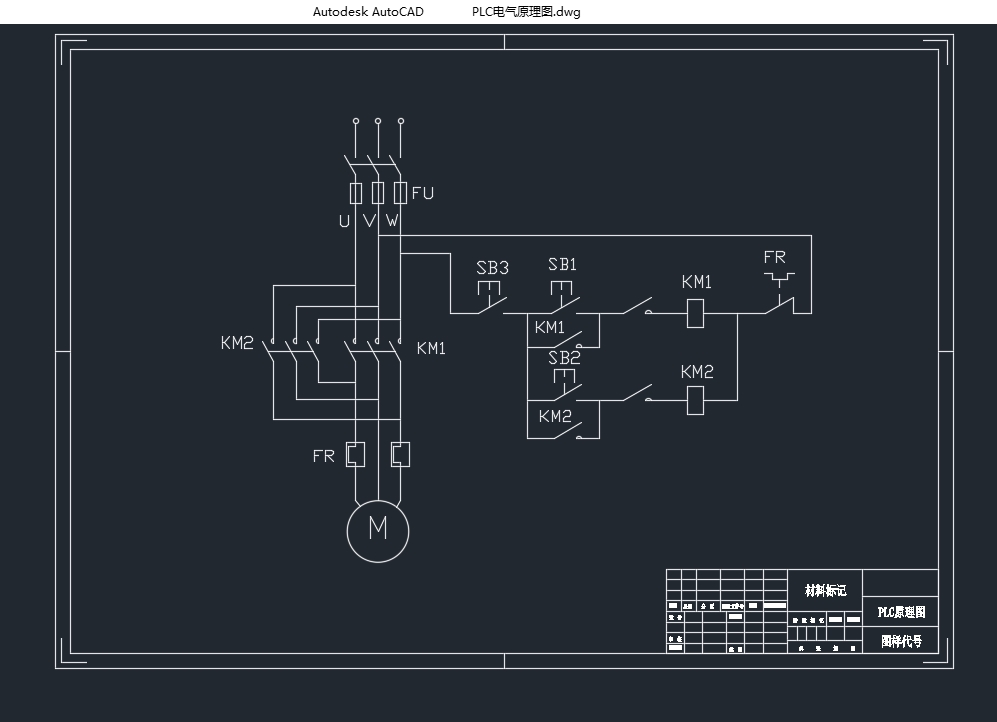This screenshot has width=997, height=722.
Task: Select the W phase label
Action: [x=392, y=221]
